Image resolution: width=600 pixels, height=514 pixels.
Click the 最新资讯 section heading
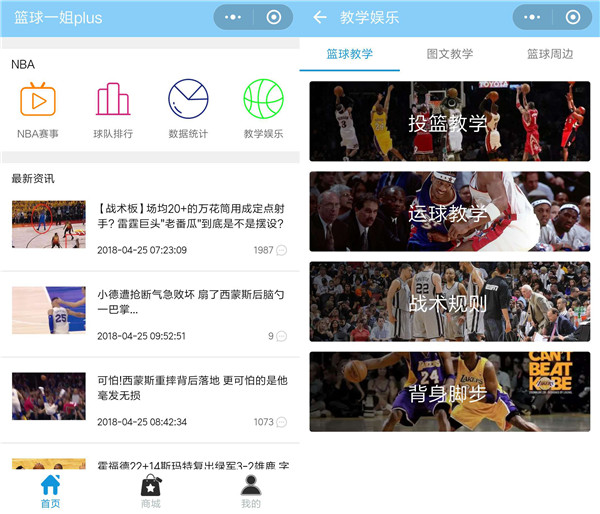click(33, 178)
